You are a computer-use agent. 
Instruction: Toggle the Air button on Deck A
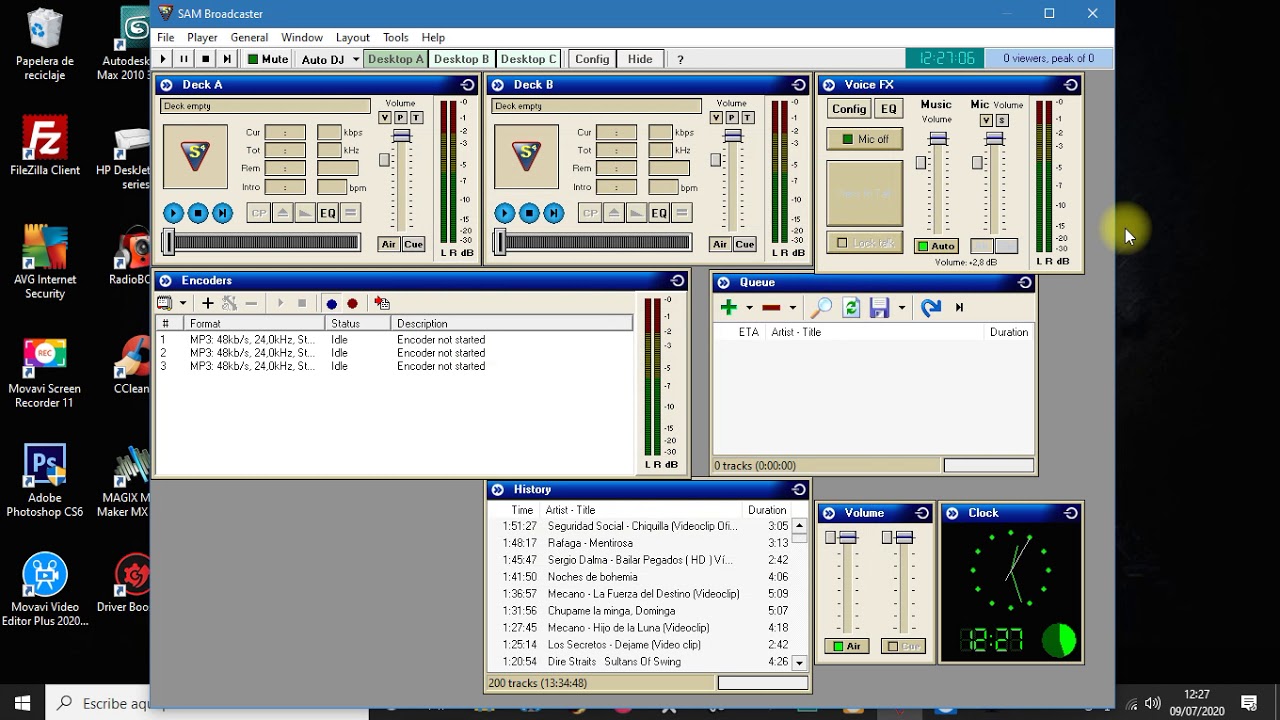(x=389, y=245)
